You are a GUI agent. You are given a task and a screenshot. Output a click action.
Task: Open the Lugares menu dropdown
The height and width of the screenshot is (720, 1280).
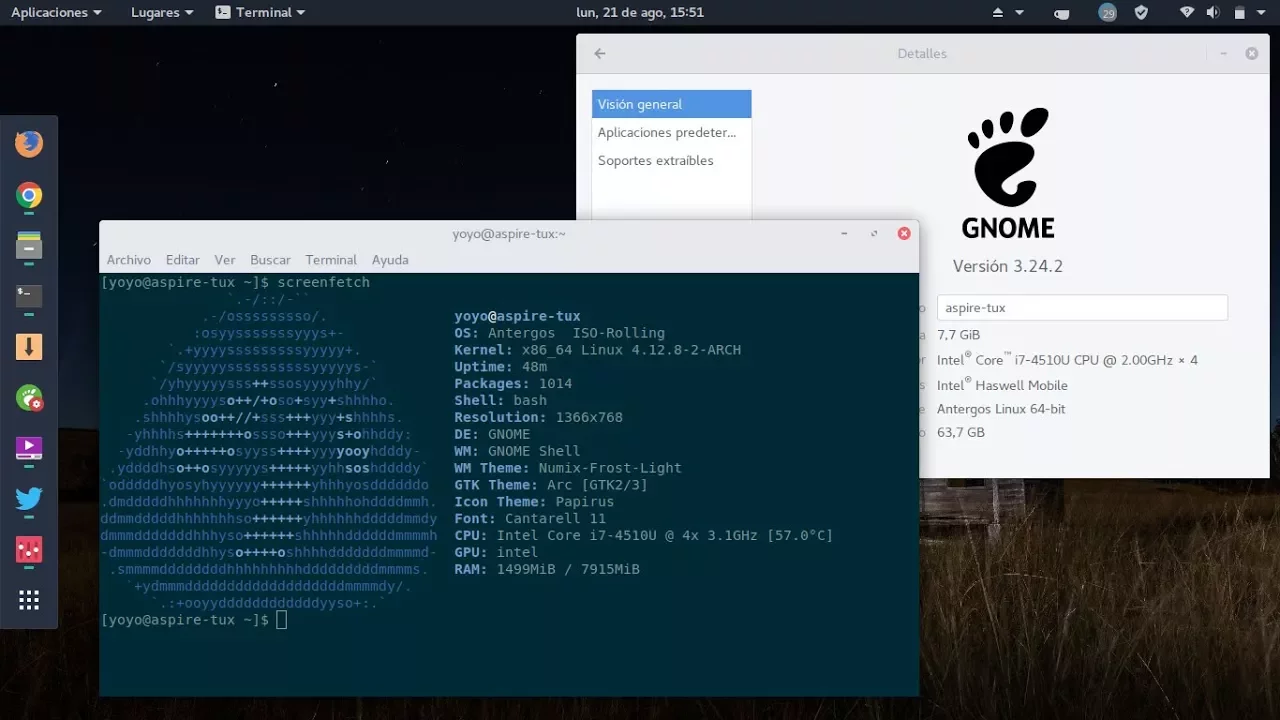point(163,13)
